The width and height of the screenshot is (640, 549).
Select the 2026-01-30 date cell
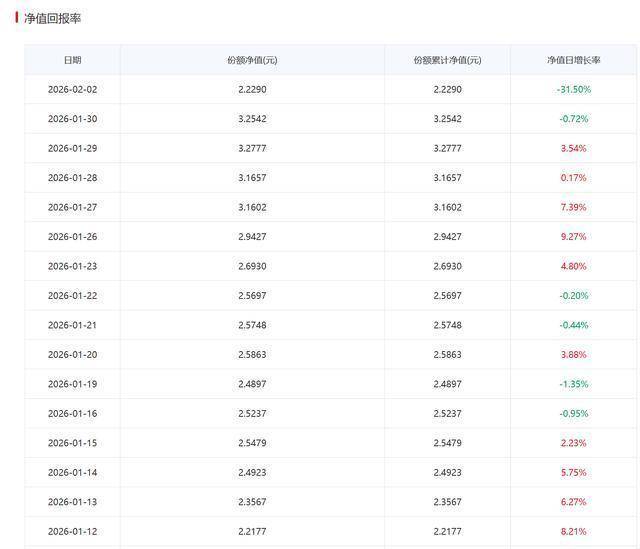tap(72, 119)
